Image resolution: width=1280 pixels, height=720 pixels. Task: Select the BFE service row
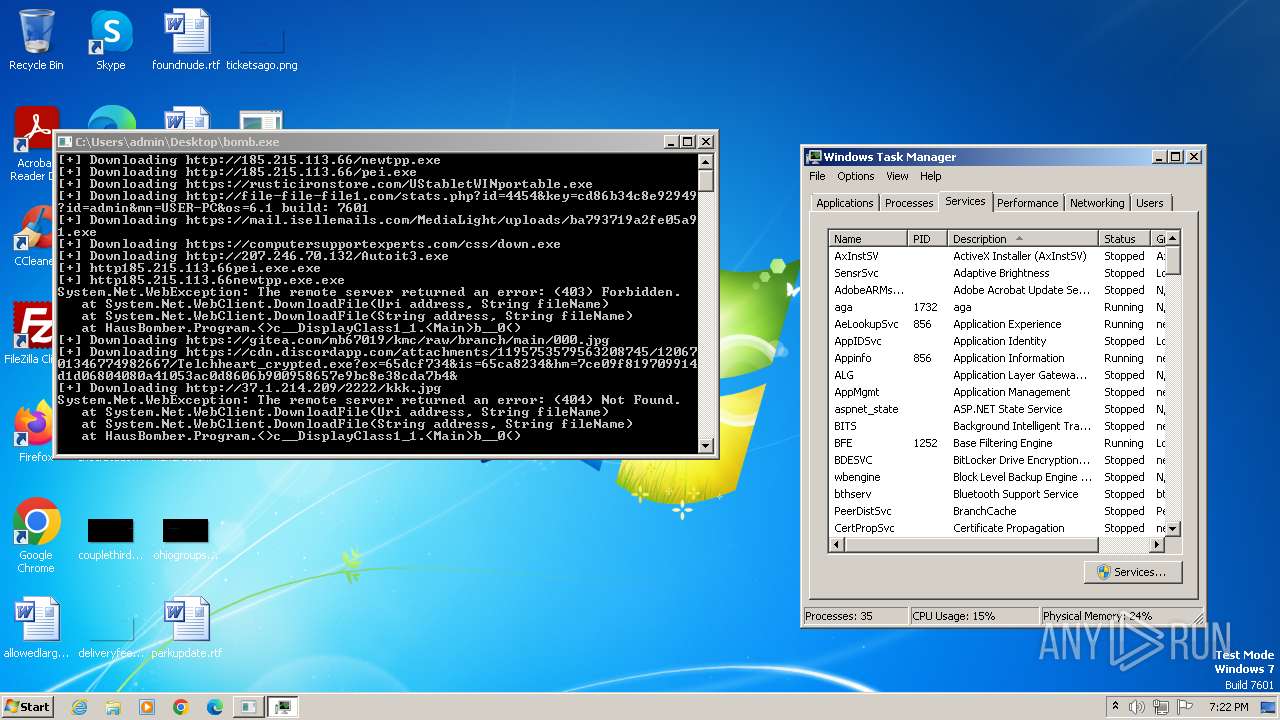[998, 443]
